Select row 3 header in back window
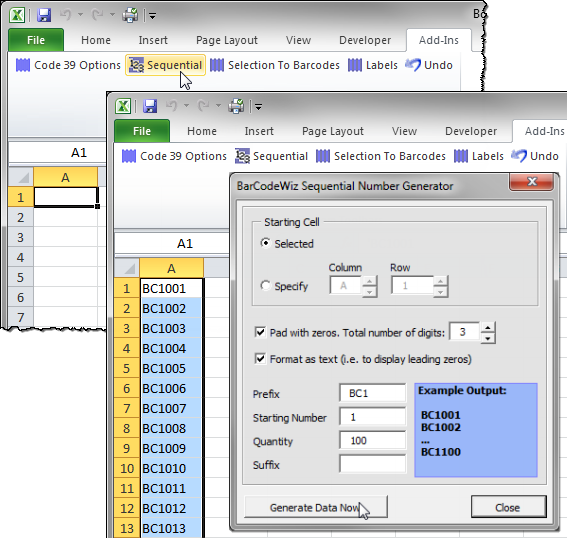 coord(21,237)
